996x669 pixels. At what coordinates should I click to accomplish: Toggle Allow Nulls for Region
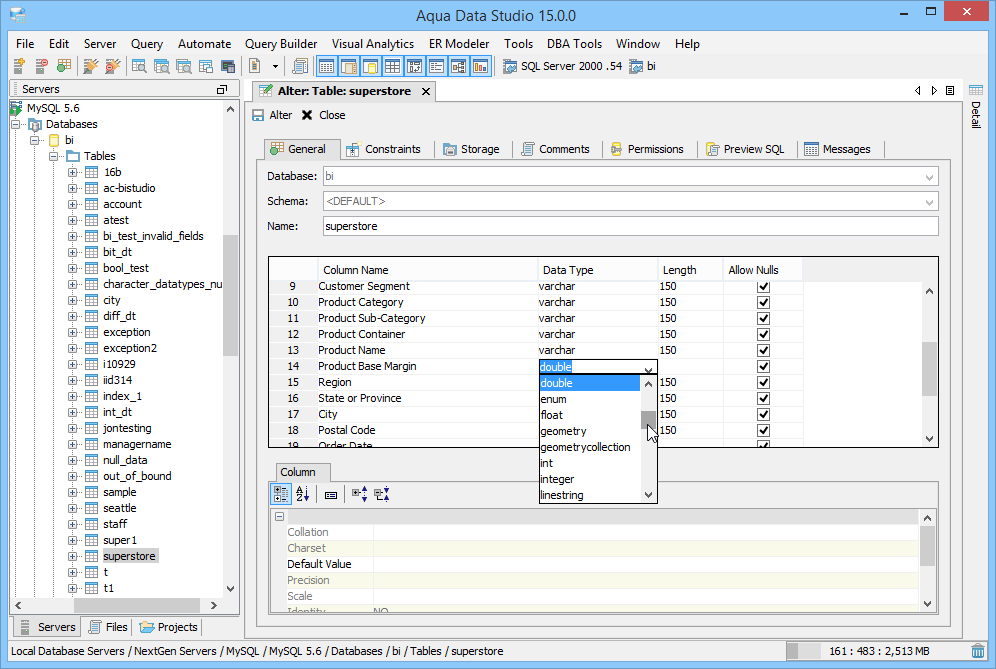764,382
